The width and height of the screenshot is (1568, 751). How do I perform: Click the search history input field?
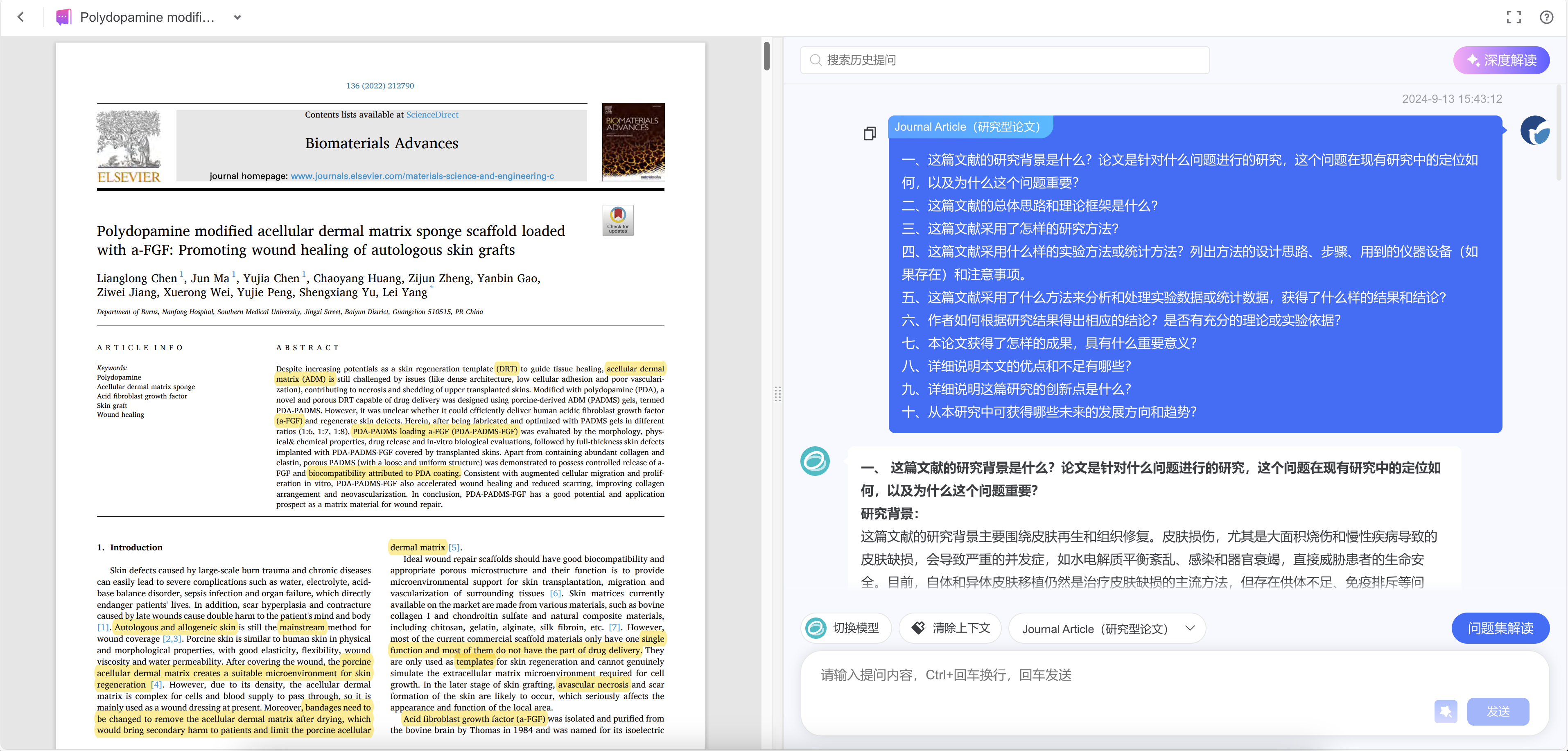[1004, 60]
